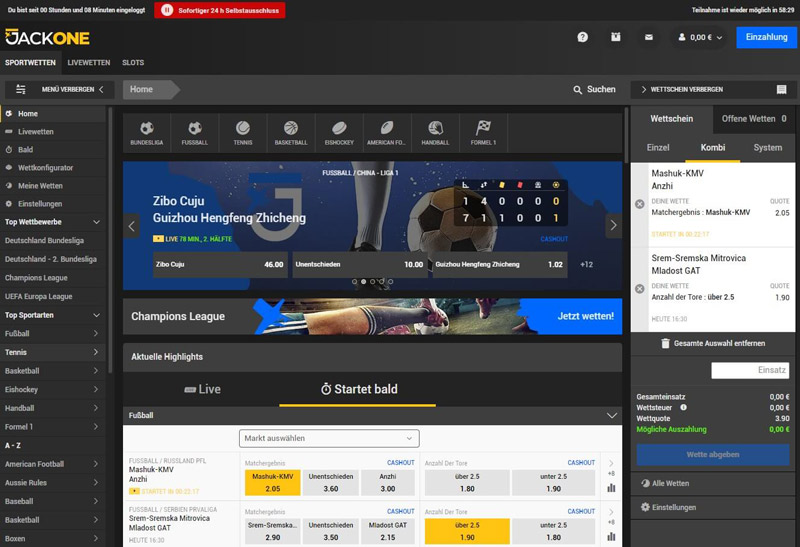Switch to Live highlights tab
Image resolution: width=800 pixels, height=547 pixels.
pyautogui.click(x=202, y=389)
